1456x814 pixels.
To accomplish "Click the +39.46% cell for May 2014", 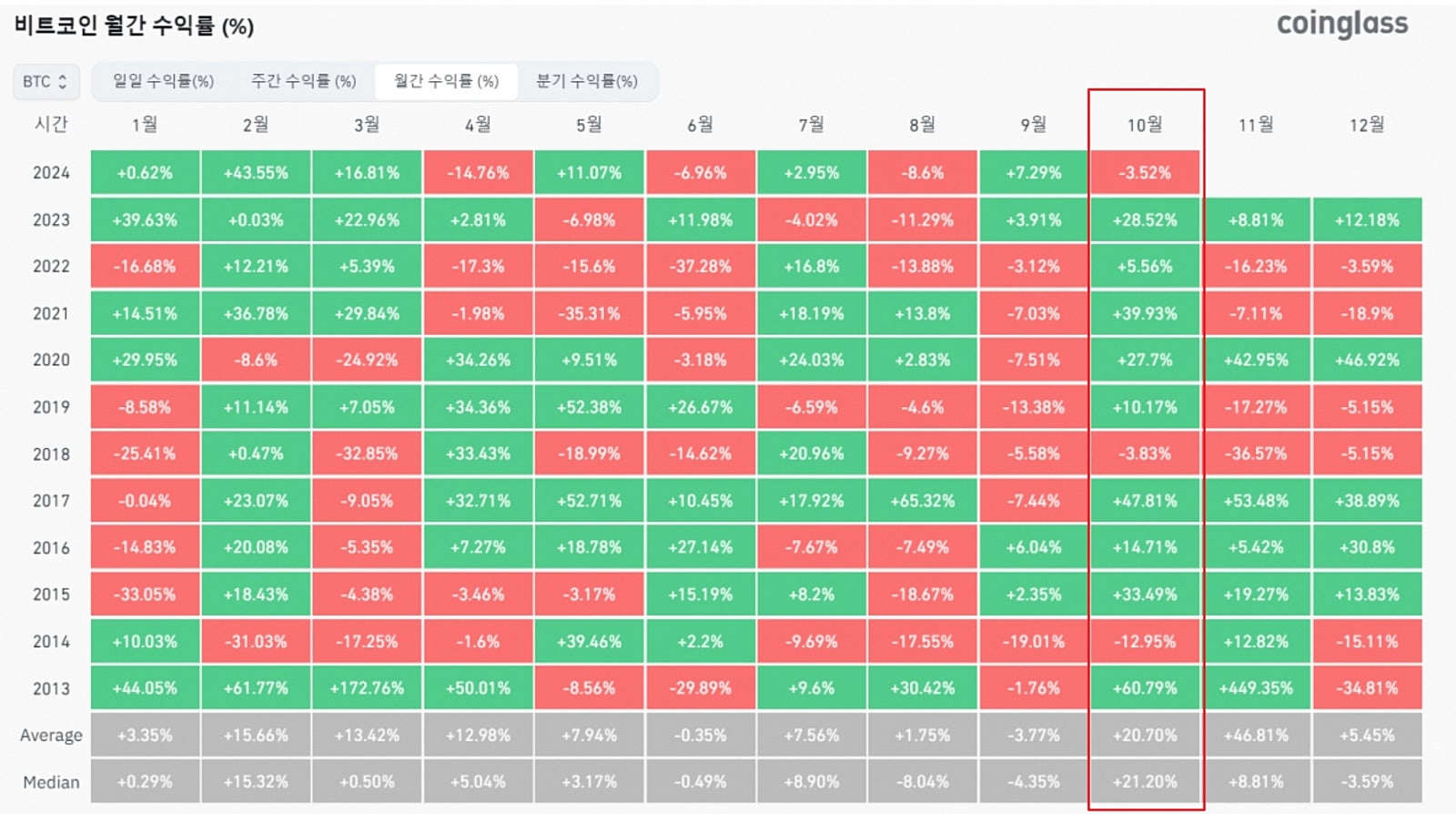I will pyautogui.click(x=589, y=641).
